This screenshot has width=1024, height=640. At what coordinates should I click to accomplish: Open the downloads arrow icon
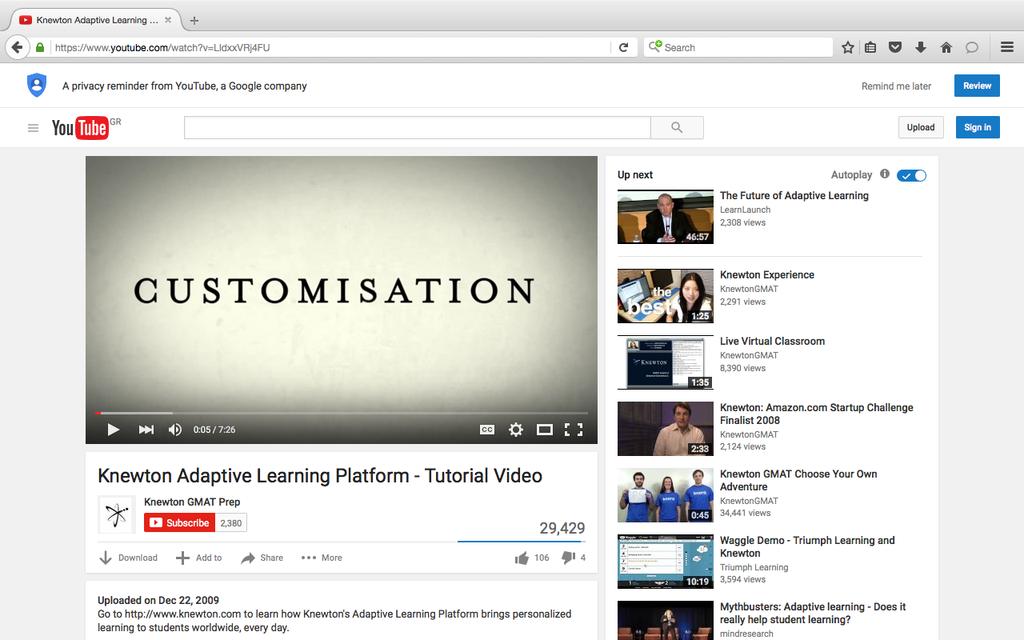point(921,47)
